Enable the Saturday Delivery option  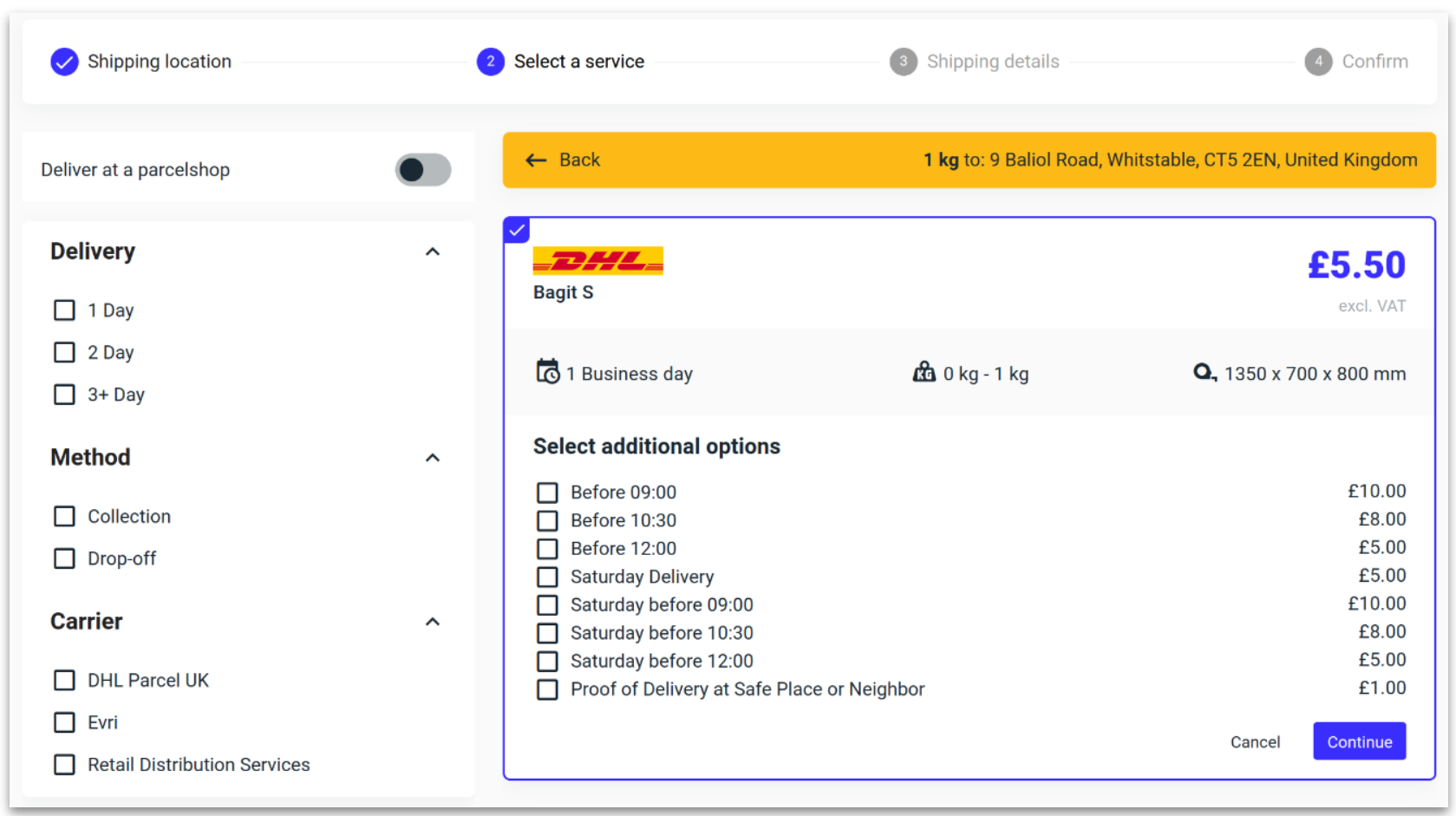click(x=547, y=577)
